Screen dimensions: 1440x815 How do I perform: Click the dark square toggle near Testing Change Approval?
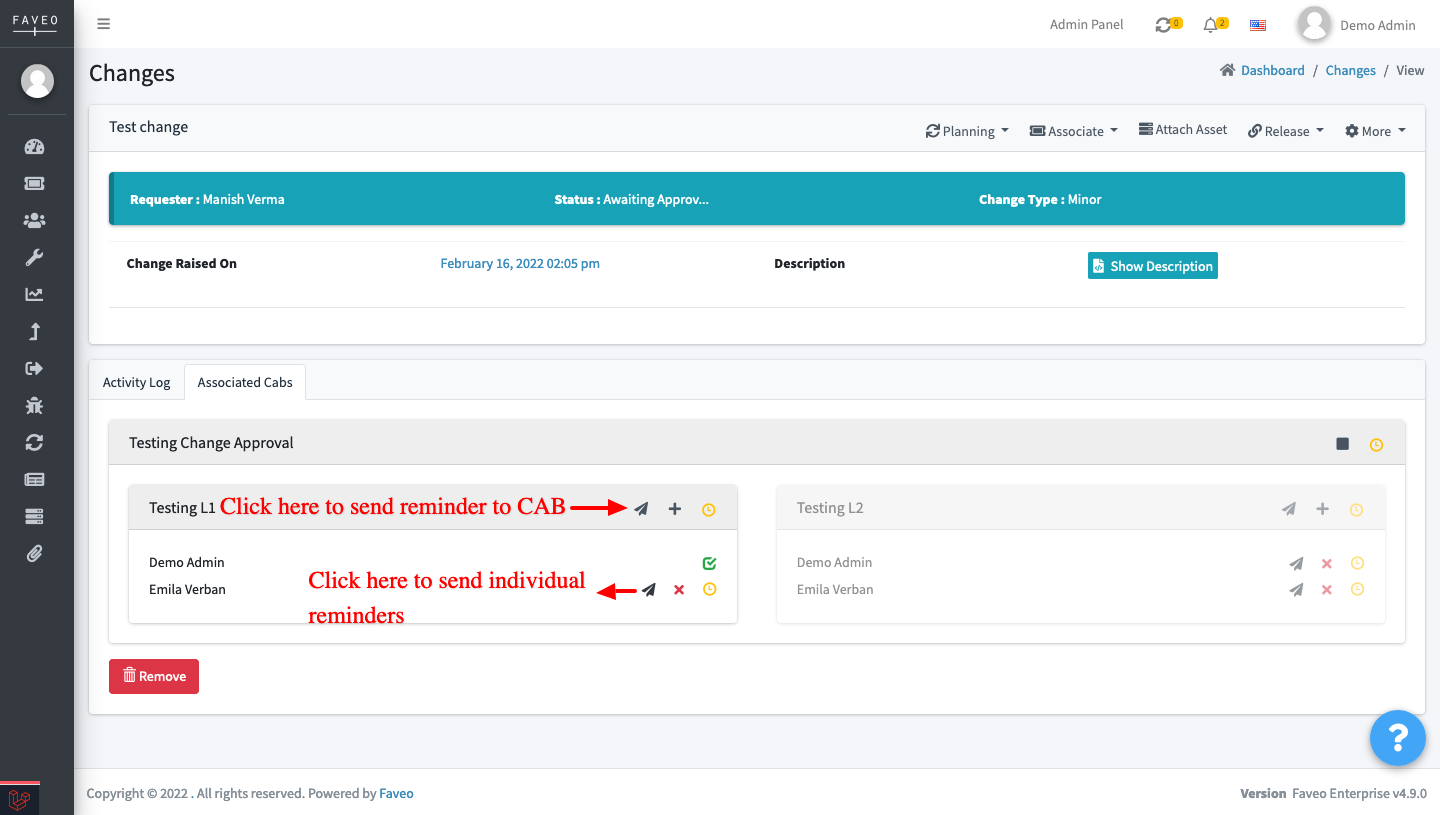(x=1342, y=443)
